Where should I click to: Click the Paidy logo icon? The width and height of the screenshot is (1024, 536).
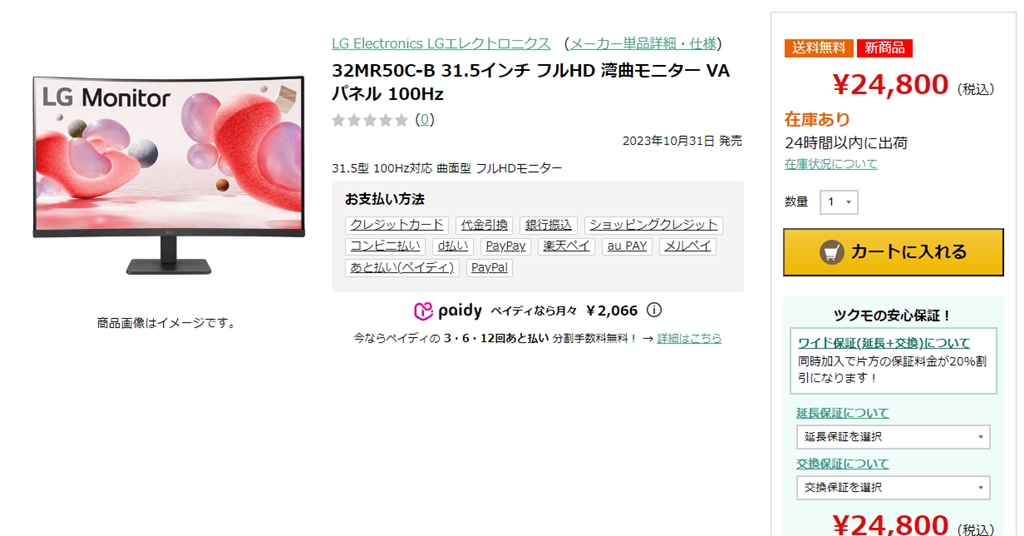click(423, 311)
